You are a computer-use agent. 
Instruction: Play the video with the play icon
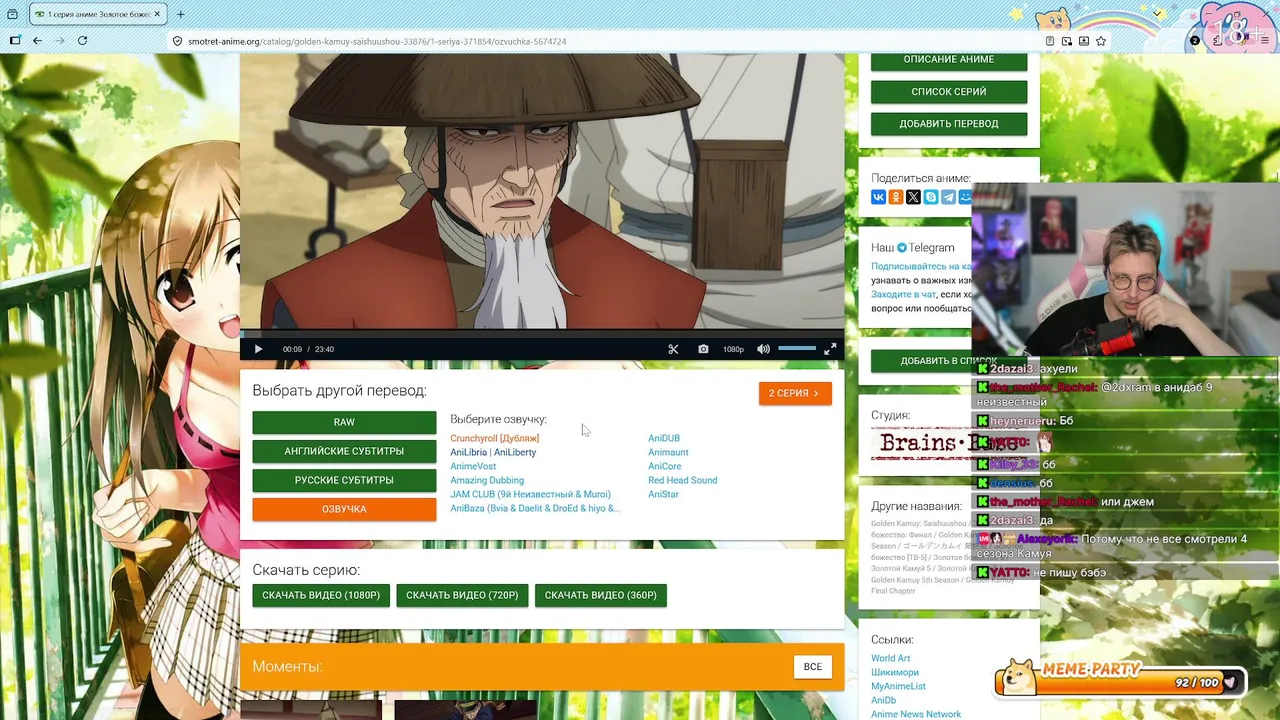pyautogui.click(x=258, y=349)
